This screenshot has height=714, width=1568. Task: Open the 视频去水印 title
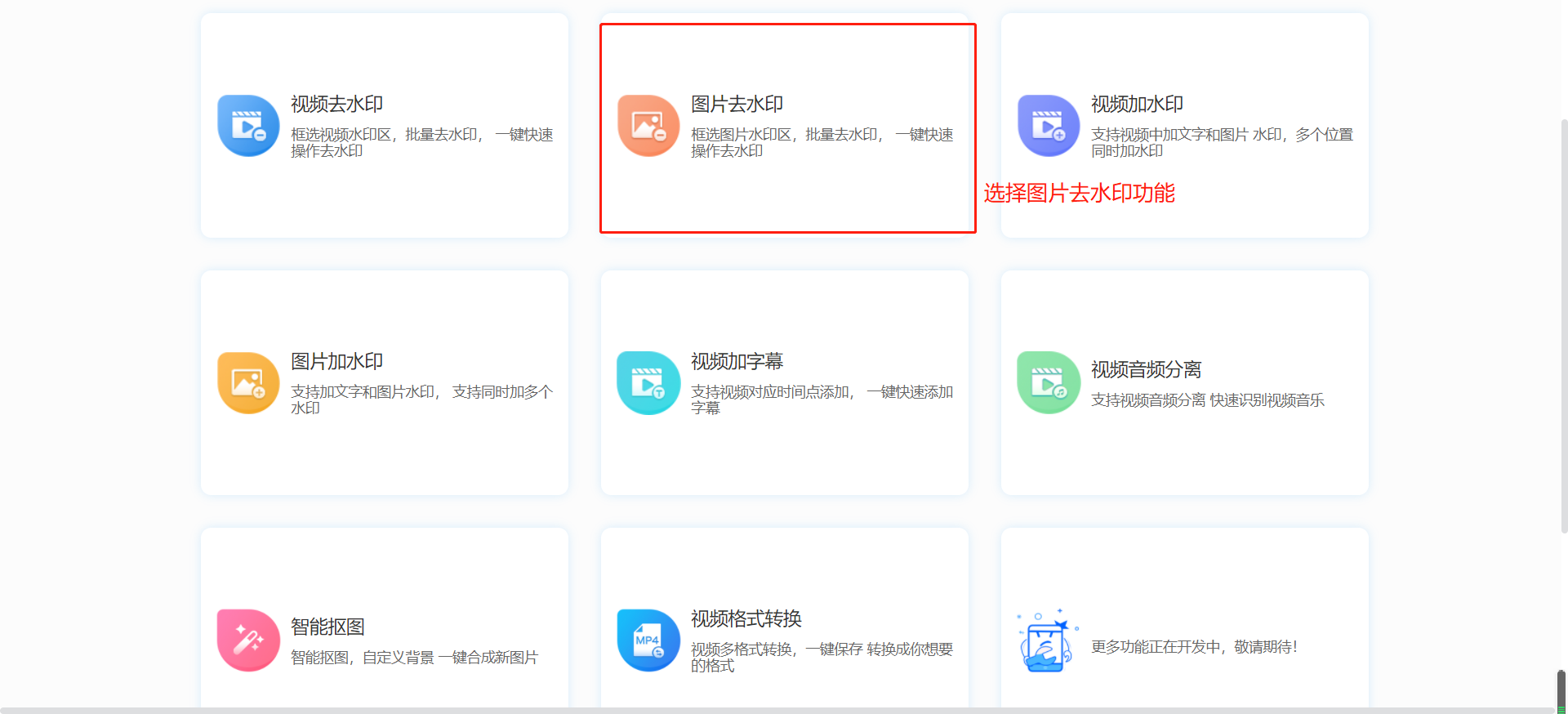click(x=336, y=105)
